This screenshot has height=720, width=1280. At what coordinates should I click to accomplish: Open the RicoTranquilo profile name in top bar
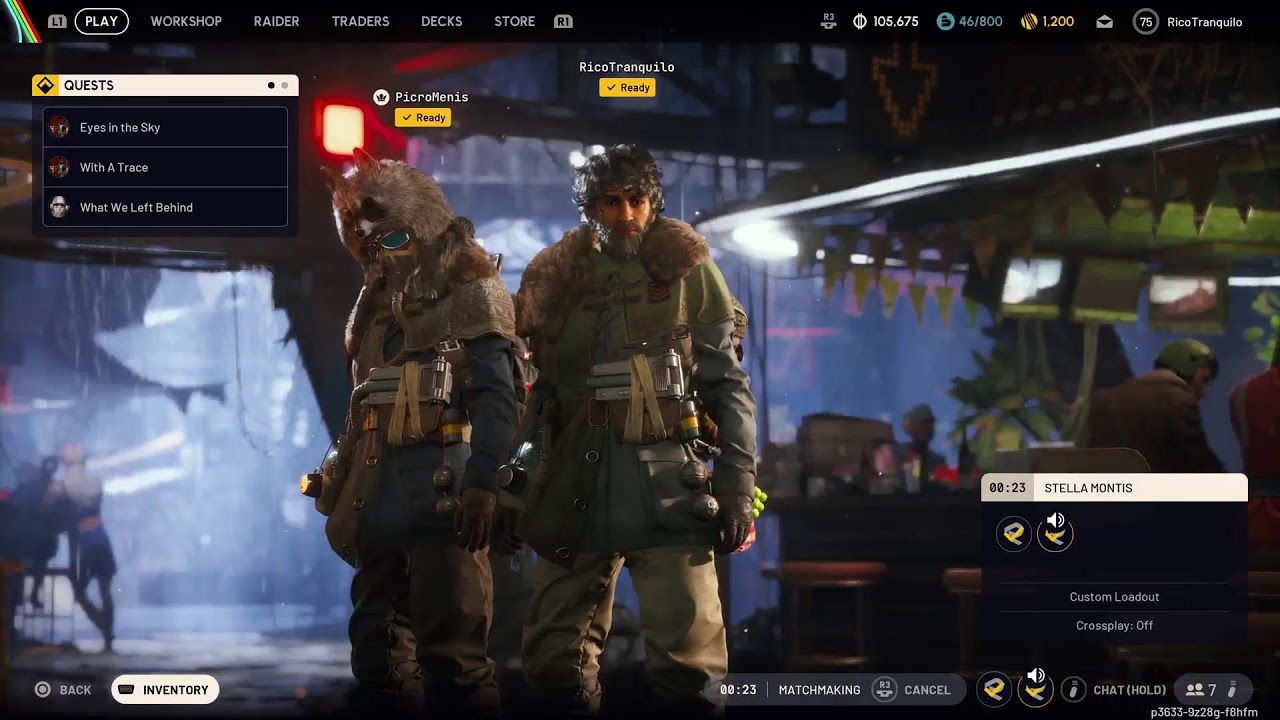(x=1205, y=21)
